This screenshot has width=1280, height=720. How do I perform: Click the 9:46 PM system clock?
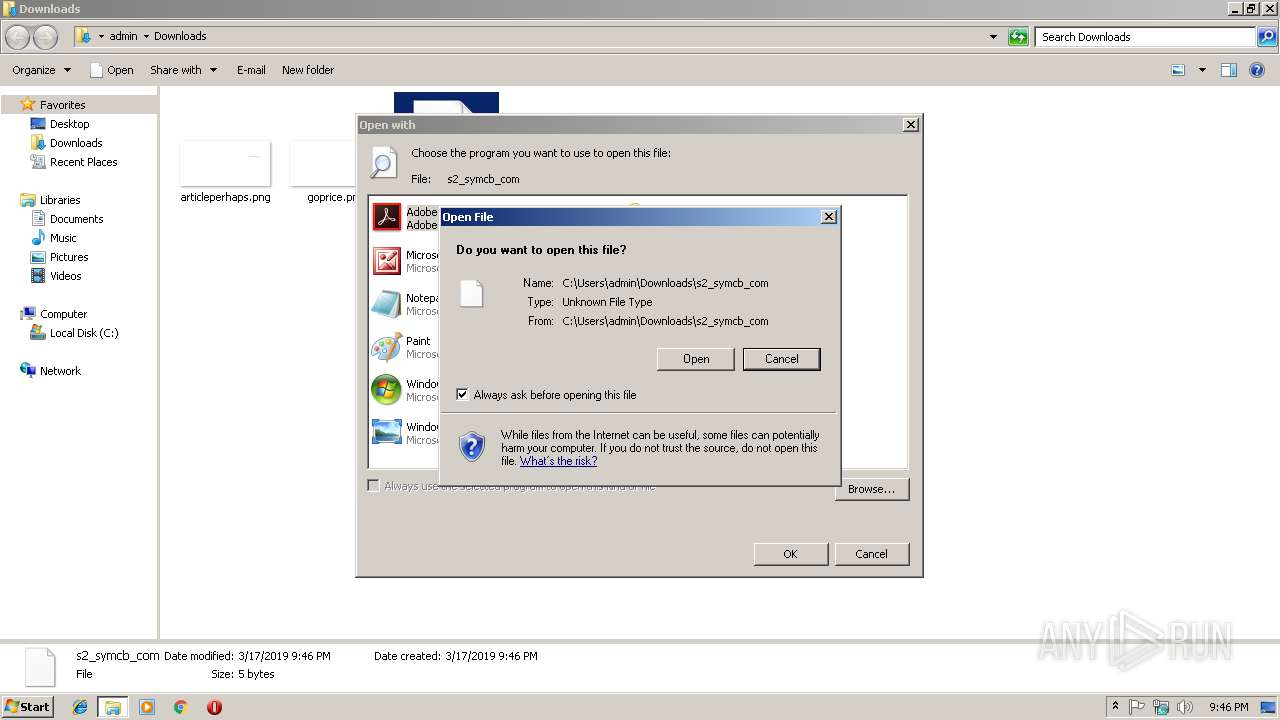click(x=1228, y=707)
